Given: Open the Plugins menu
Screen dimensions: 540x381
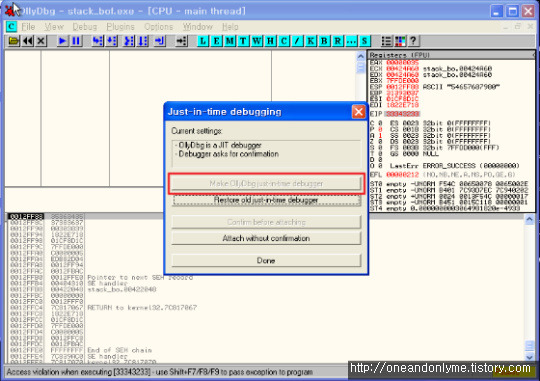Looking at the screenshot, I should [121, 27].
